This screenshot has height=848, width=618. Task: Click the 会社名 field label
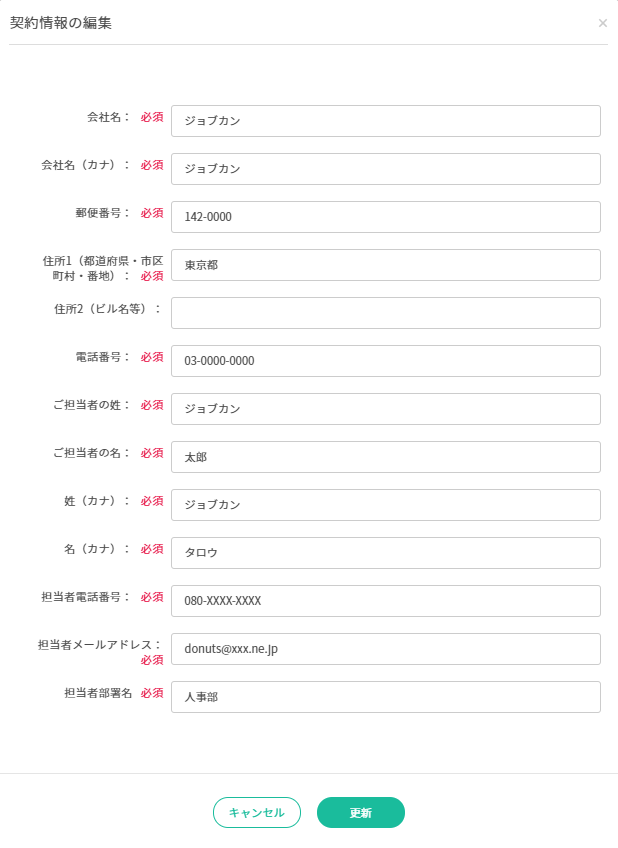(x=108, y=117)
